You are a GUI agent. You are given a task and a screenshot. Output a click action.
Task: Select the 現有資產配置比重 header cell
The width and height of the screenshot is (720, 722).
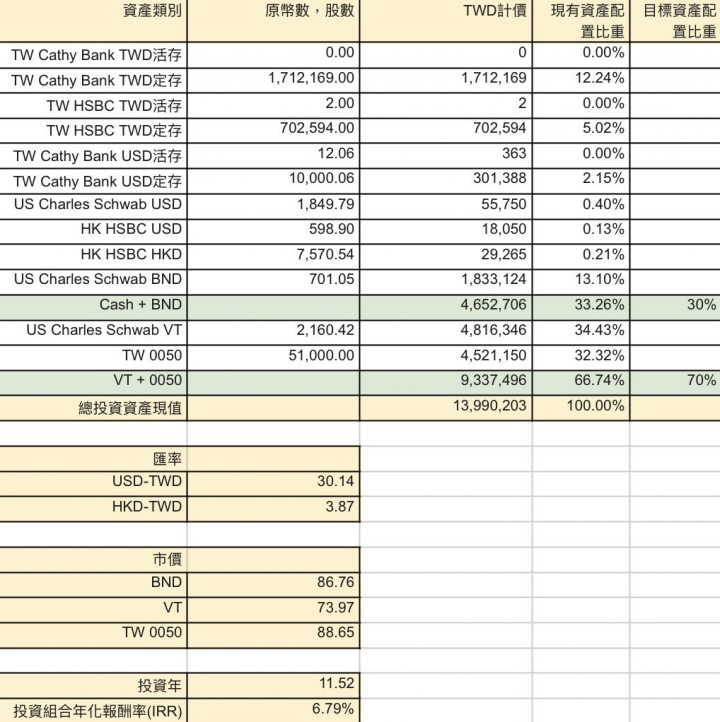click(x=581, y=21)
